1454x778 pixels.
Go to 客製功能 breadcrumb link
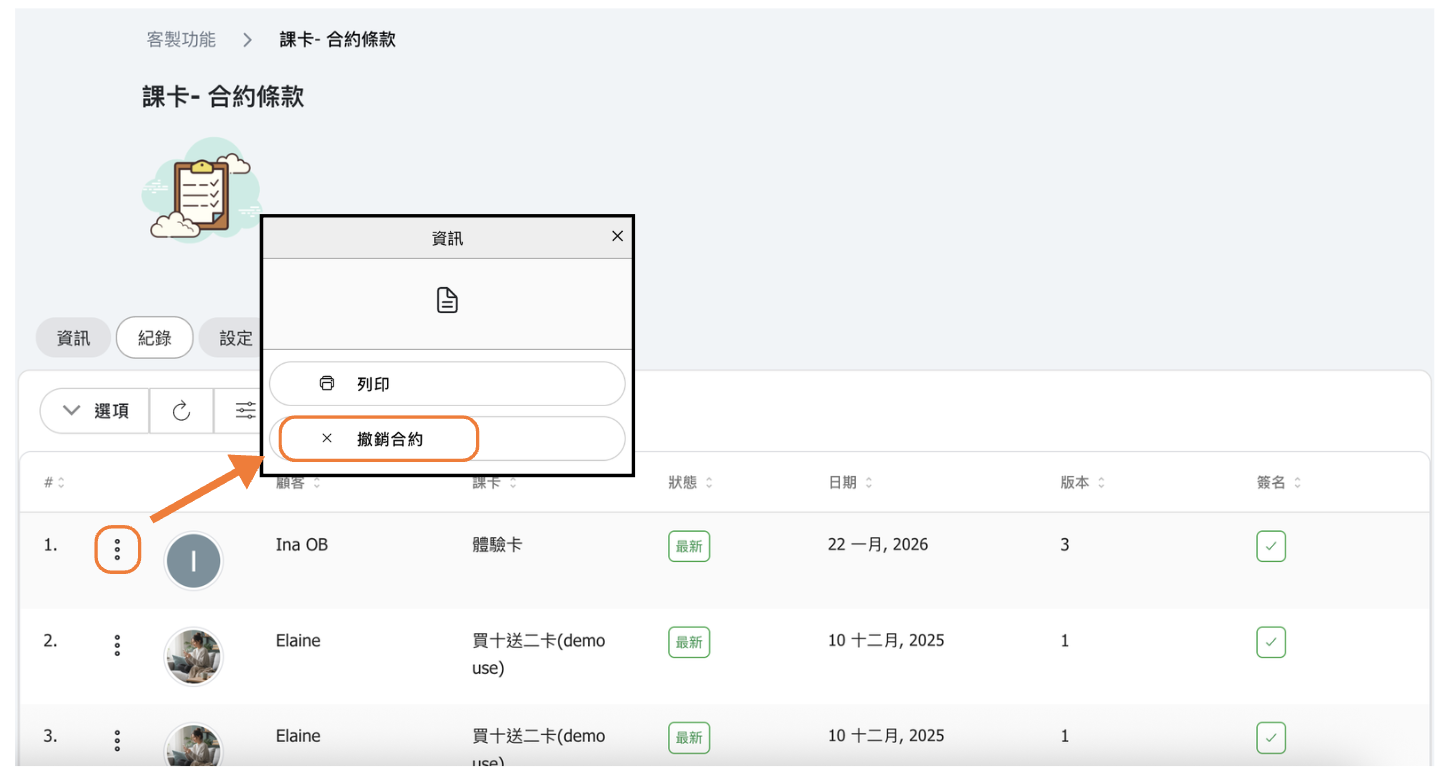[181, 40]
